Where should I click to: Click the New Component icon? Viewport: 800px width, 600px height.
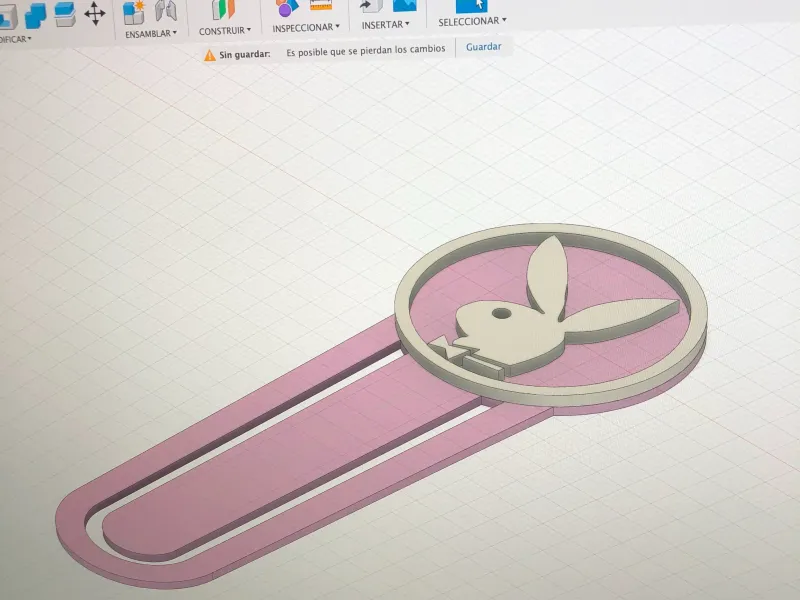(x=135, y=12)
